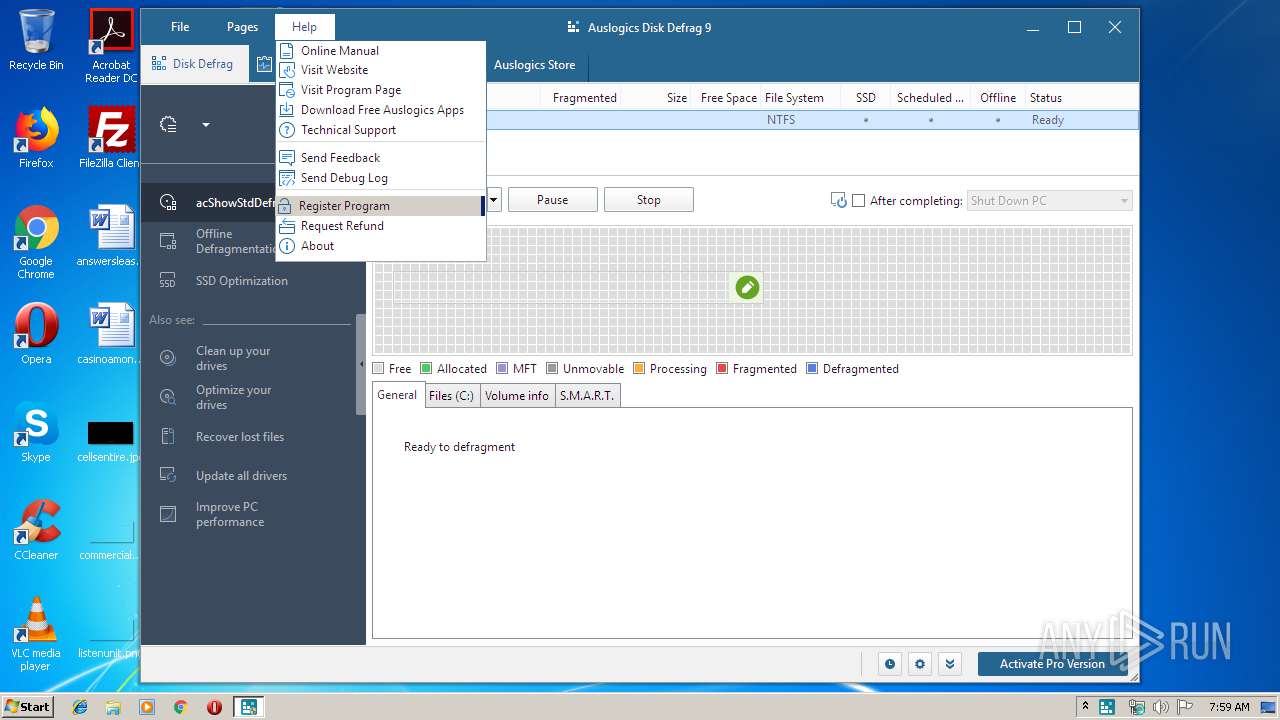
Task: Click the system health monitor tab icon
Action: tap(263, 64)
